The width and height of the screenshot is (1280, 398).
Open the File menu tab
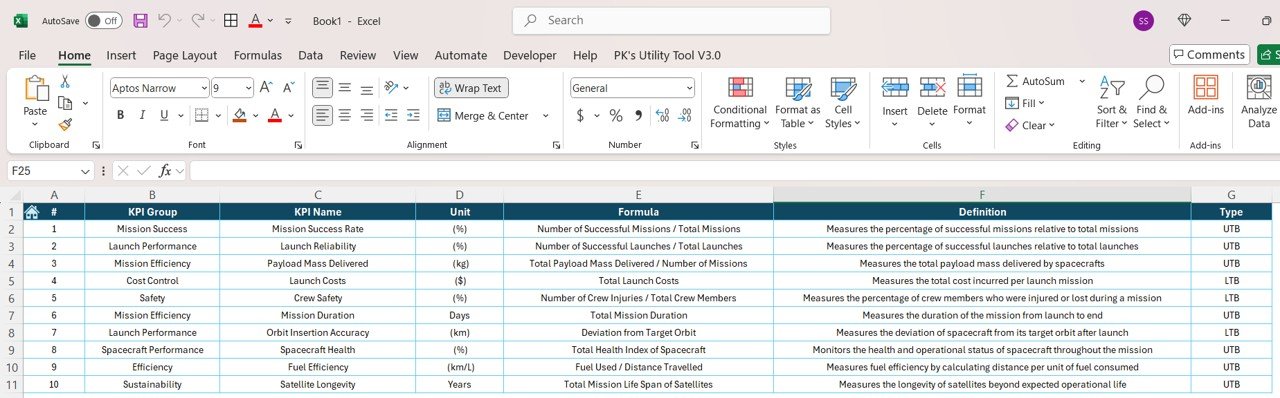point(27,55)
